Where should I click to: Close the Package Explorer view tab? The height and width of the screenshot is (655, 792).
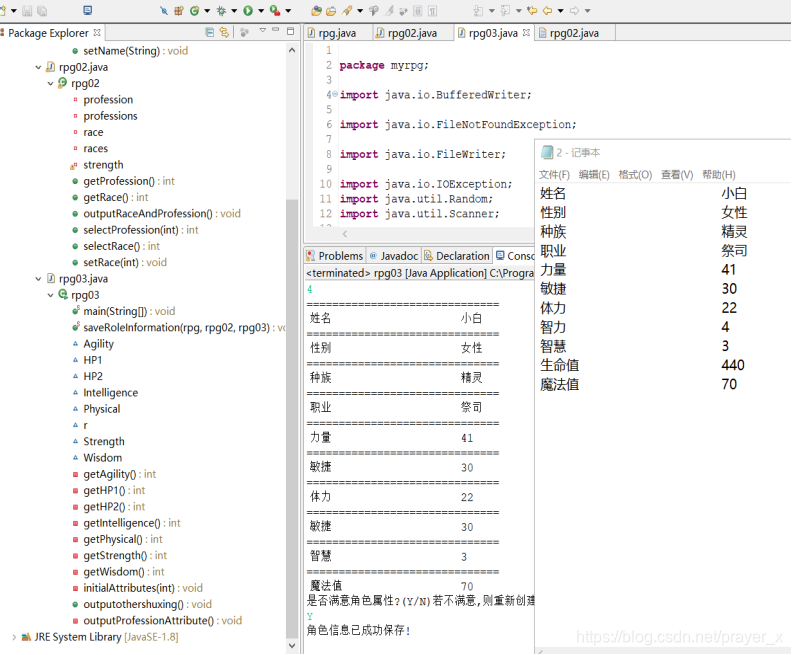(x=97, y=33)
